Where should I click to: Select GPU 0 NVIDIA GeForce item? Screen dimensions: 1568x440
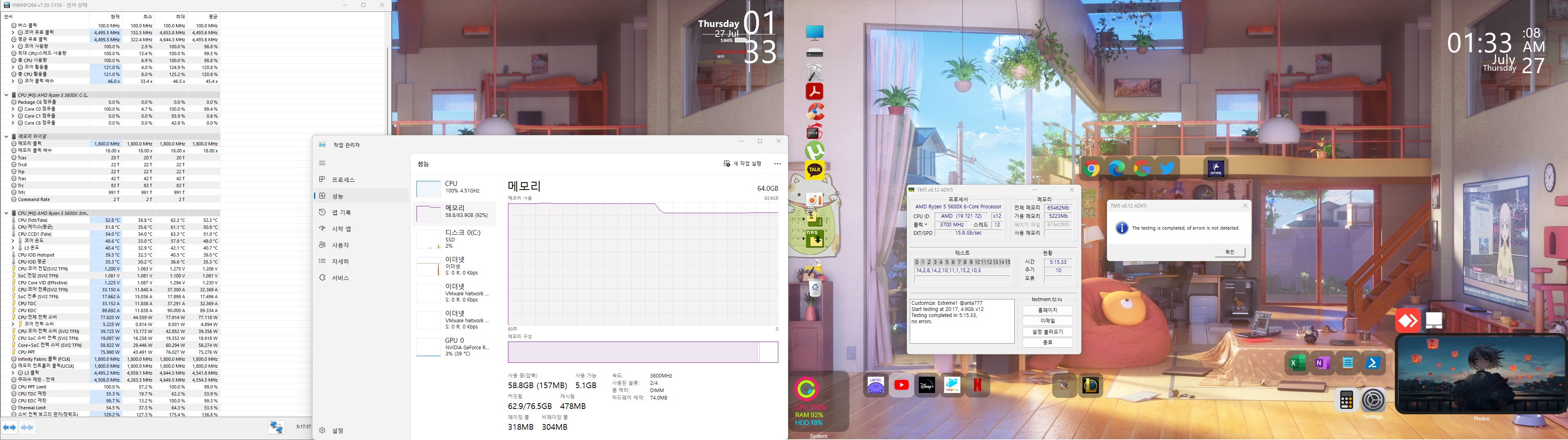(x=454, y=347)
